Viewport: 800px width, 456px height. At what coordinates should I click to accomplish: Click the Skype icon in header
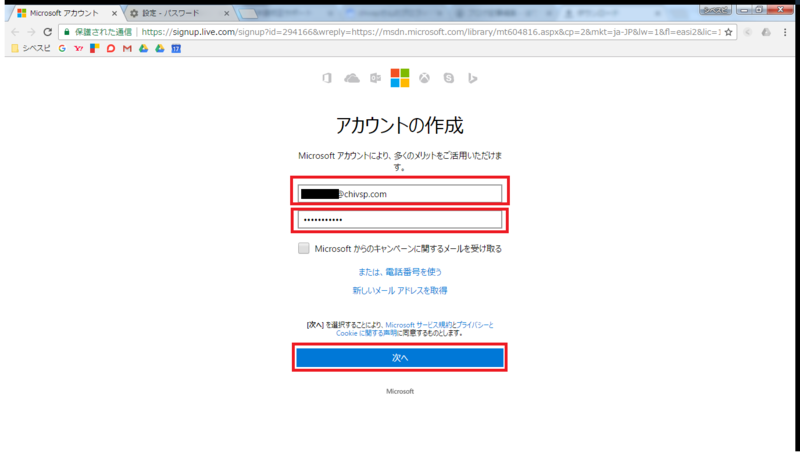pos(448,78)
